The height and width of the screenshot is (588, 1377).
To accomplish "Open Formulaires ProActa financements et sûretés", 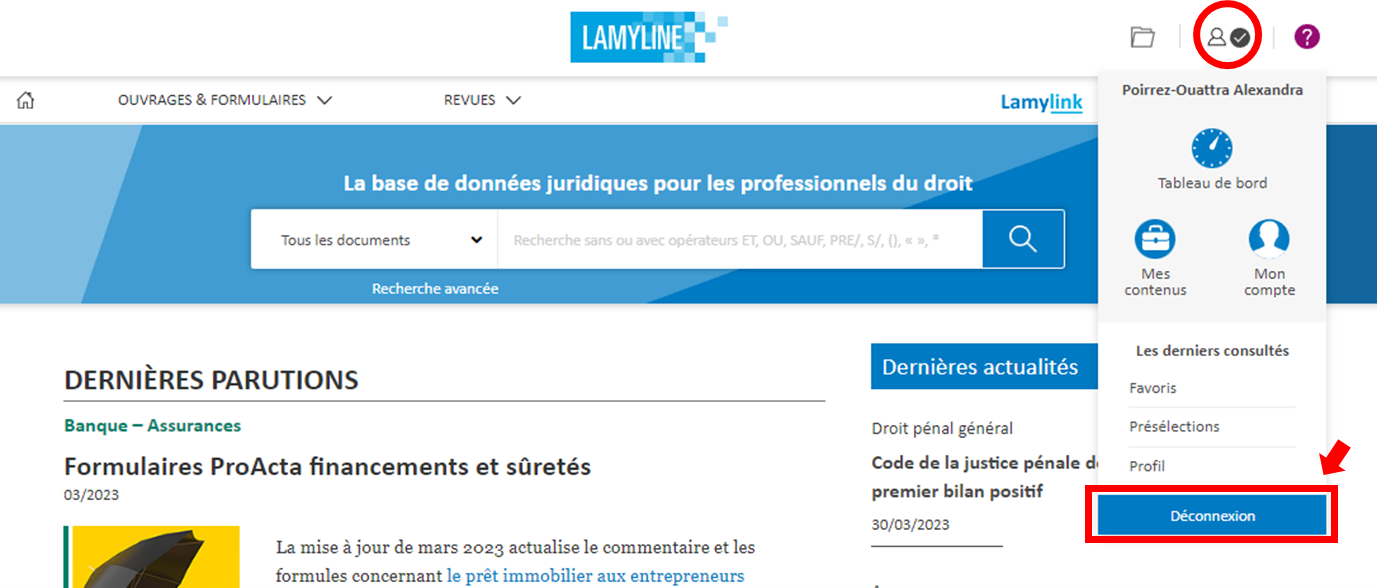I will coord(327,466).
